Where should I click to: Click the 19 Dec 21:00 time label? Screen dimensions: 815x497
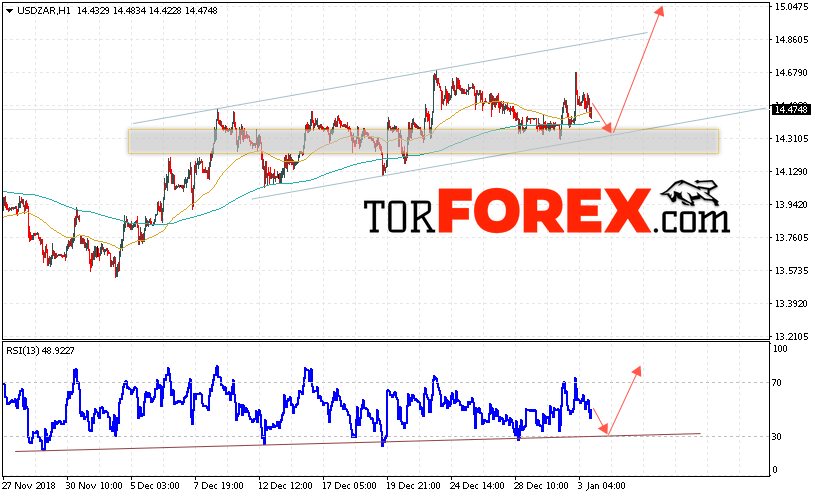(413, 486)
